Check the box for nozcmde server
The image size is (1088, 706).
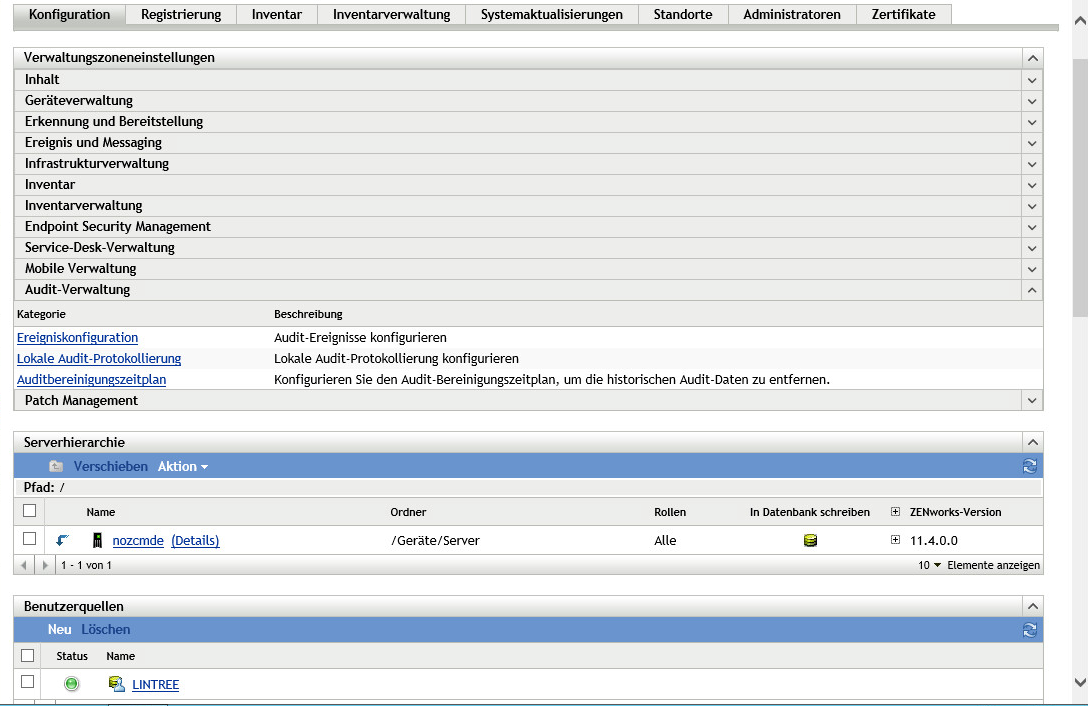29,539
